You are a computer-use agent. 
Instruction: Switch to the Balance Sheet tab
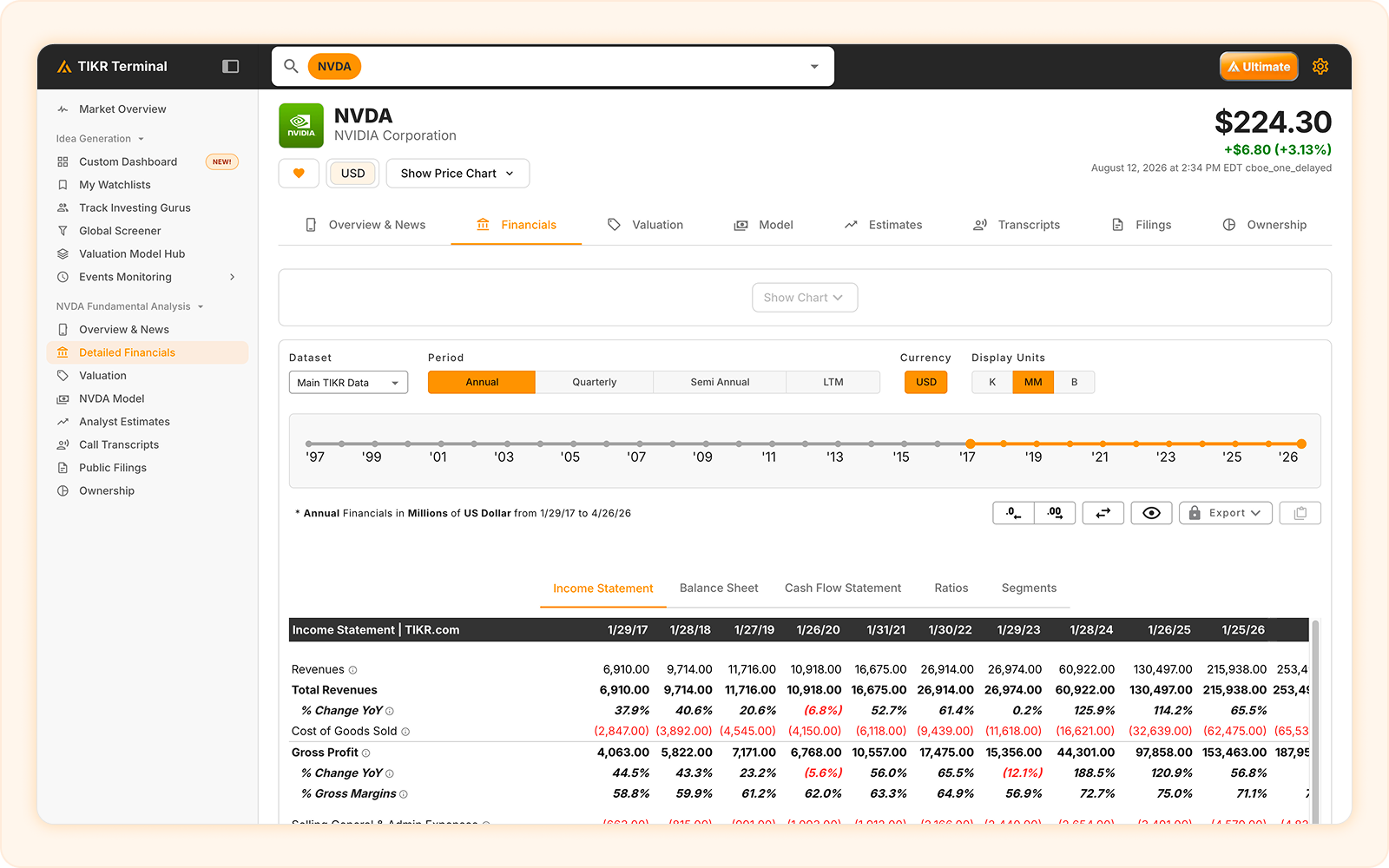click(x=719, y=589)
